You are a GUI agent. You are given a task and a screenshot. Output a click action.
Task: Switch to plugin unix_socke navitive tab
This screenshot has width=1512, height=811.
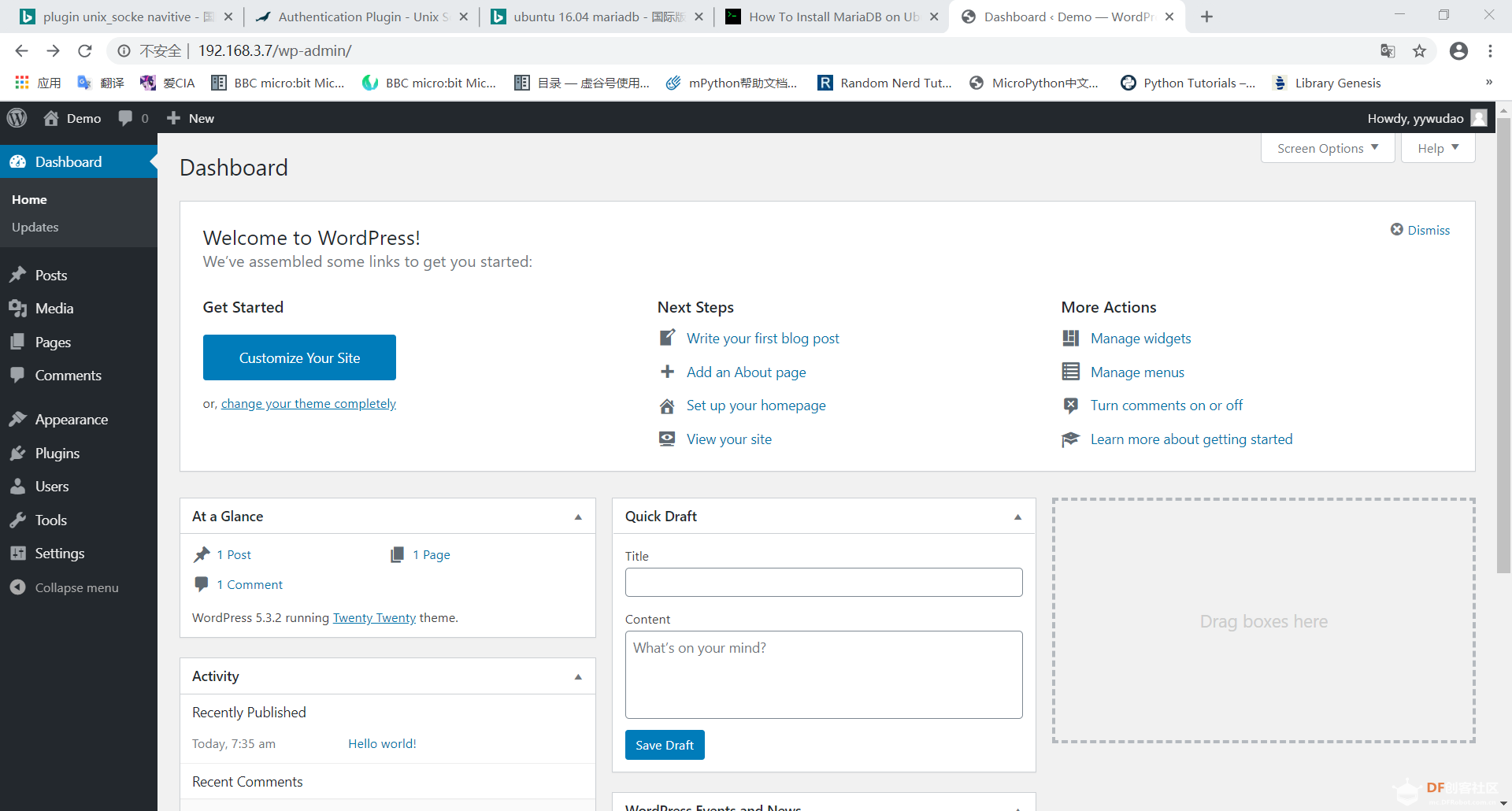pos(127,17)
